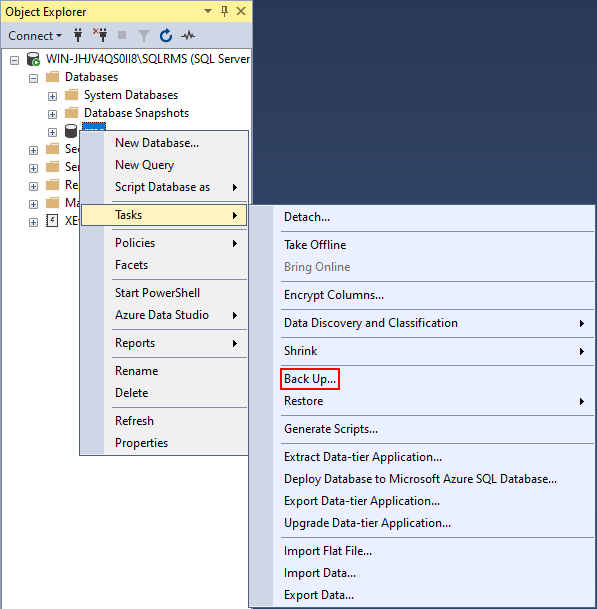Click the SQL Server instance icon
The width and height of the screenshot is (597, 609).
[33, 59]
